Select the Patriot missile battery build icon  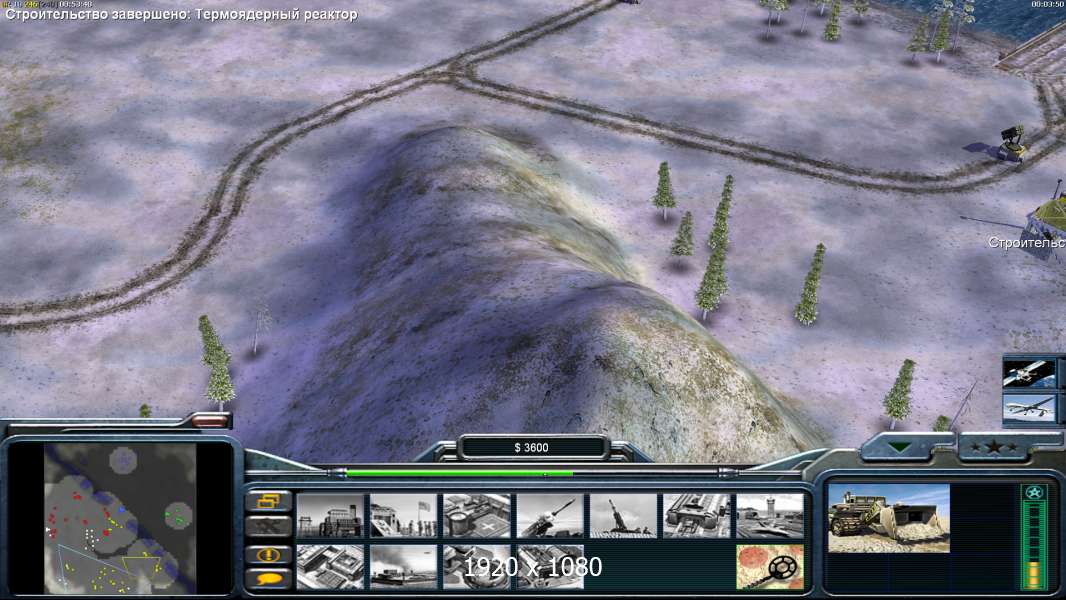pyautogui.click(x=550, y=516)
